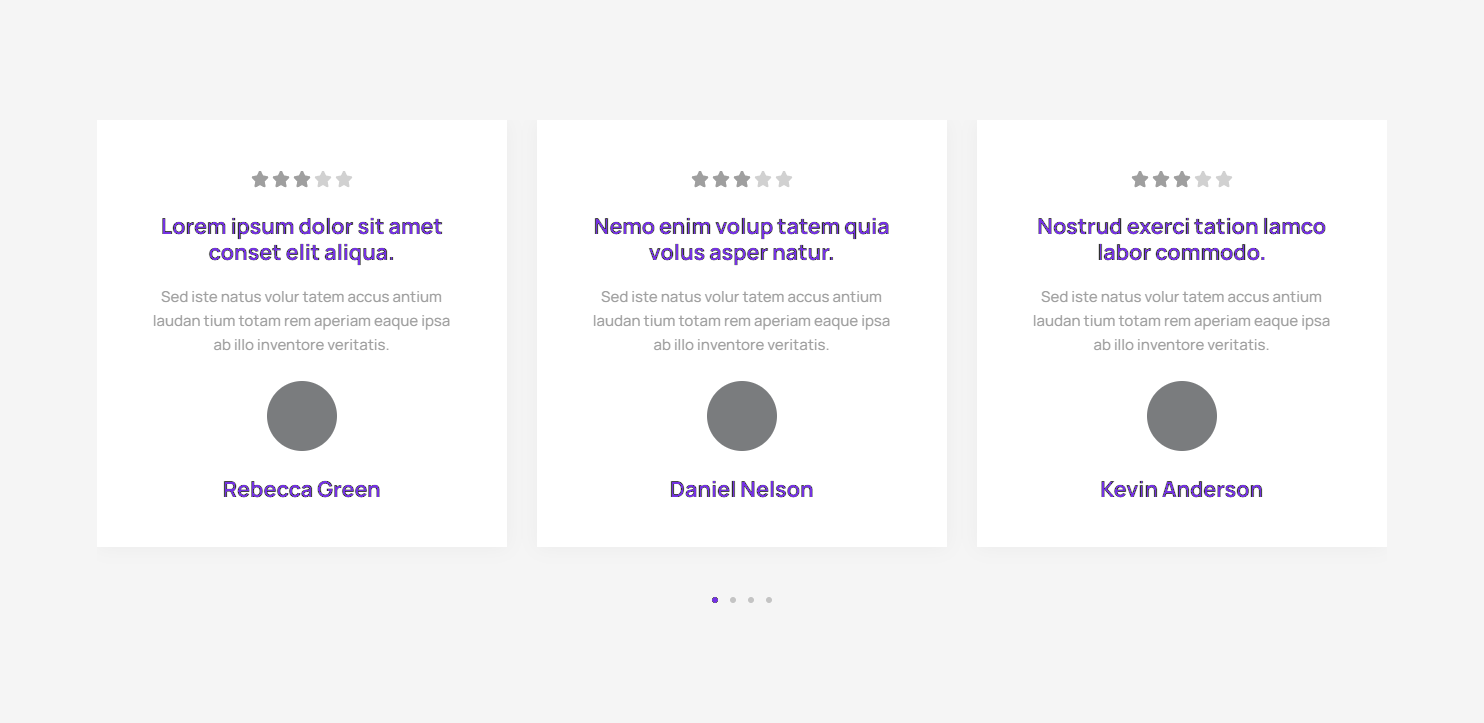The height and width of the screenshot is (723, 1484).
Task: Click the Kevin Anderson name link
Action: point(1182,490)
